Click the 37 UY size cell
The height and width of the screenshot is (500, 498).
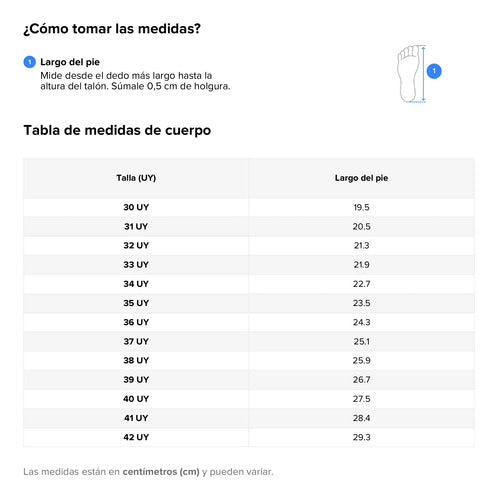tap(136, 342)
